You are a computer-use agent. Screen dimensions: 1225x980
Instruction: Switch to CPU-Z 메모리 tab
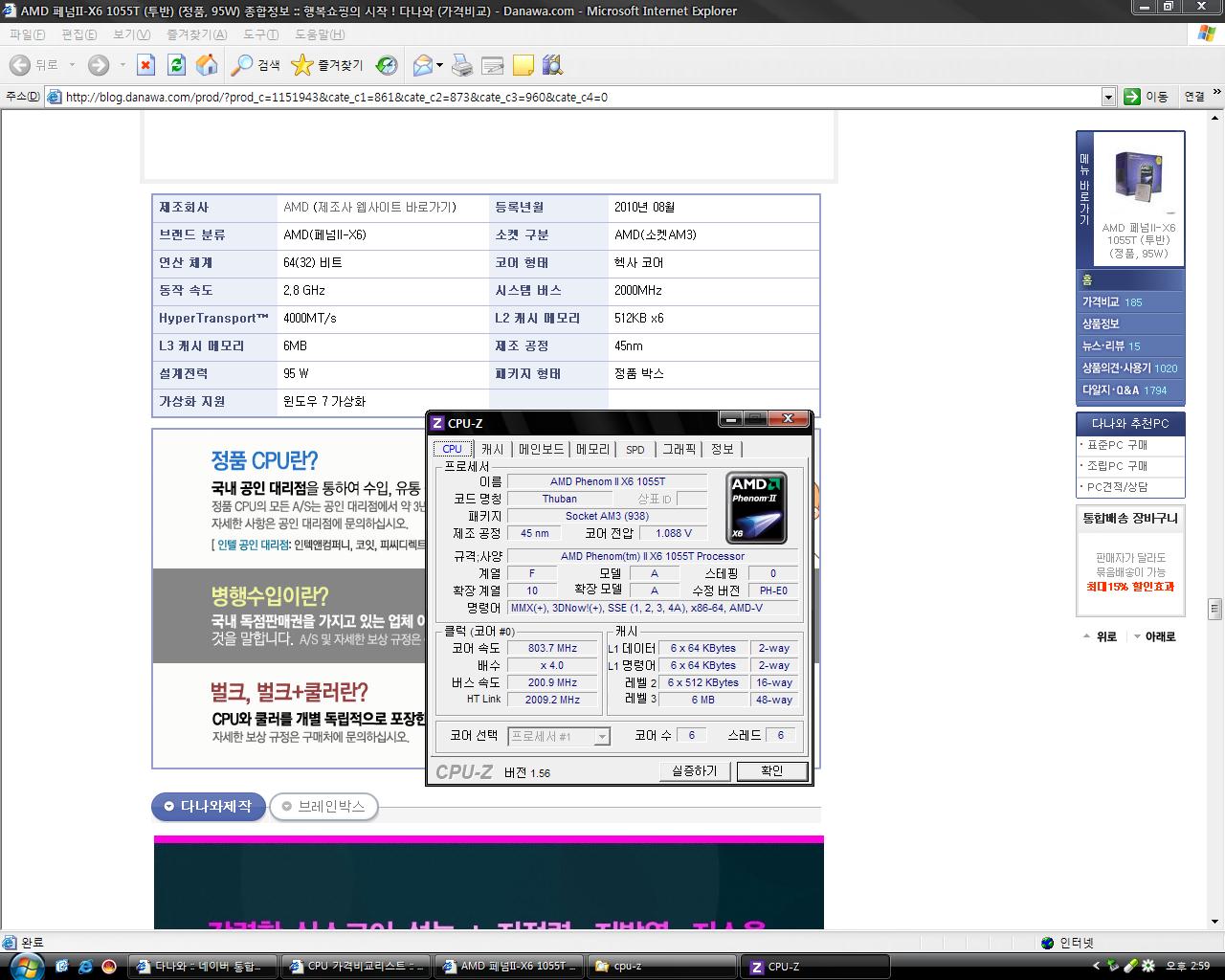click(592, 449)
